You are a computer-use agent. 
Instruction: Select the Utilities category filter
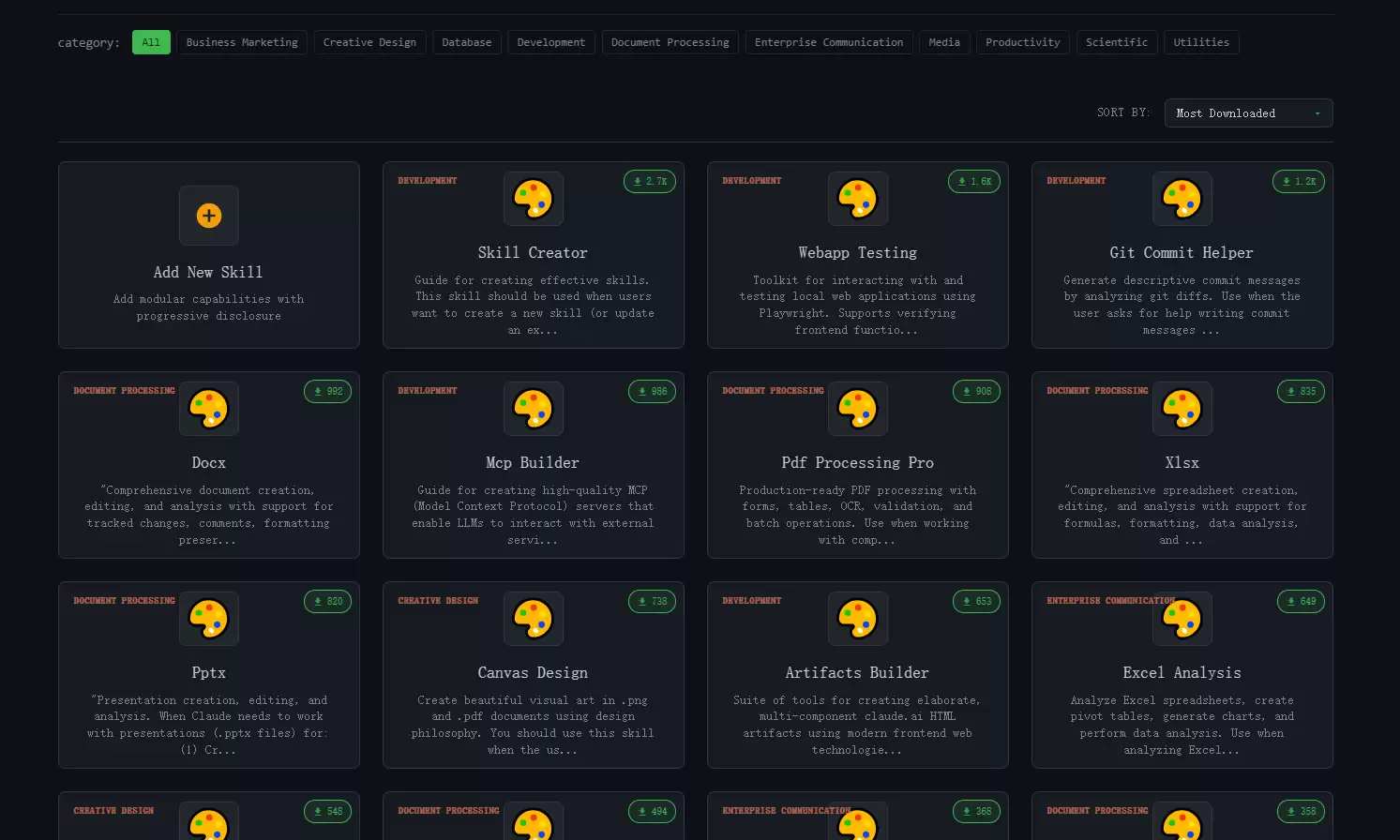pyautogui.click(x=1201, y=42)
